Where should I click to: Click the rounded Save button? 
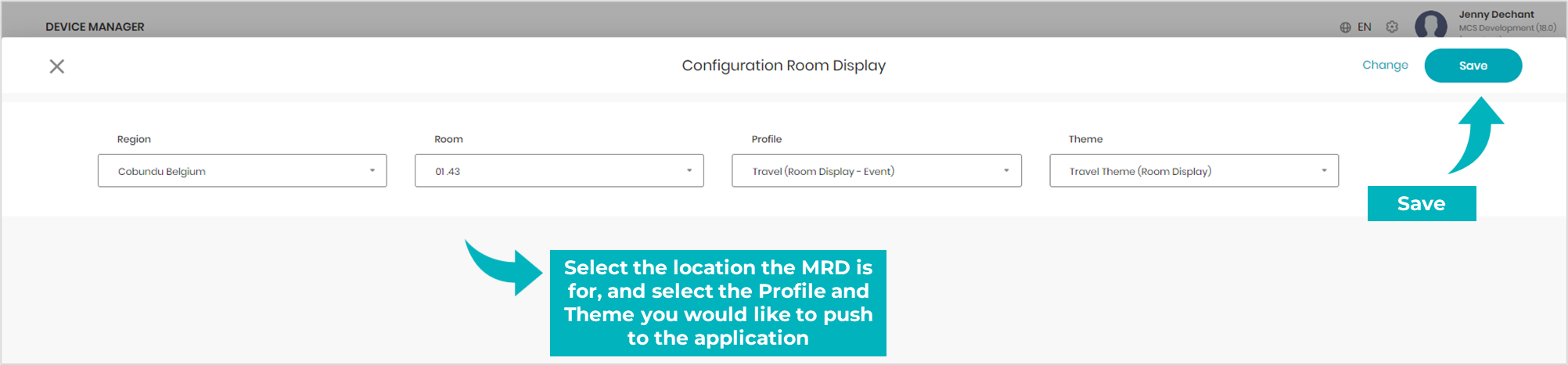point(1473,66)
